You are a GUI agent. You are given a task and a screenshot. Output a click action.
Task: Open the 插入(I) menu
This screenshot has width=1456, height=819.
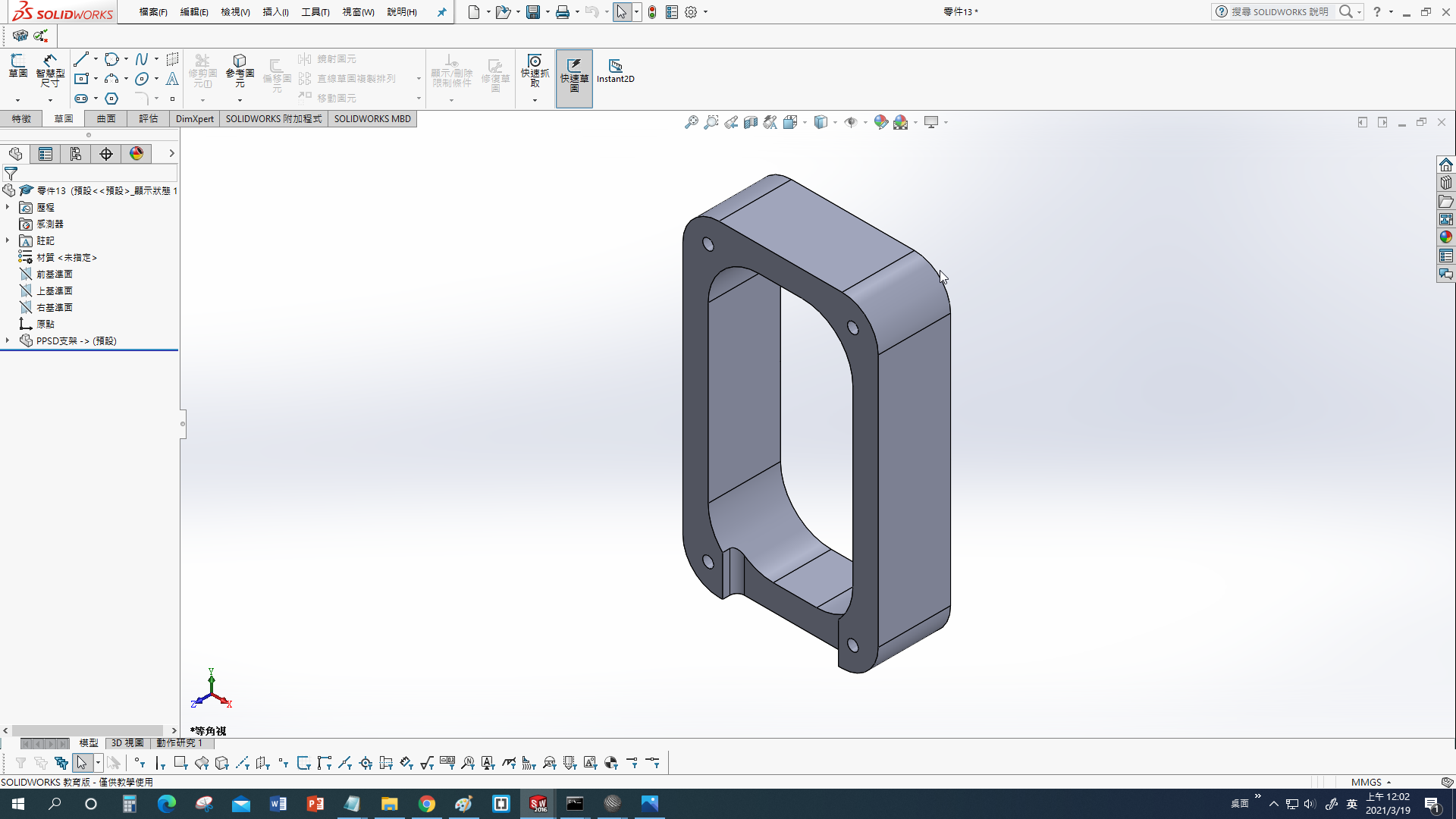(x=275, y=12)
